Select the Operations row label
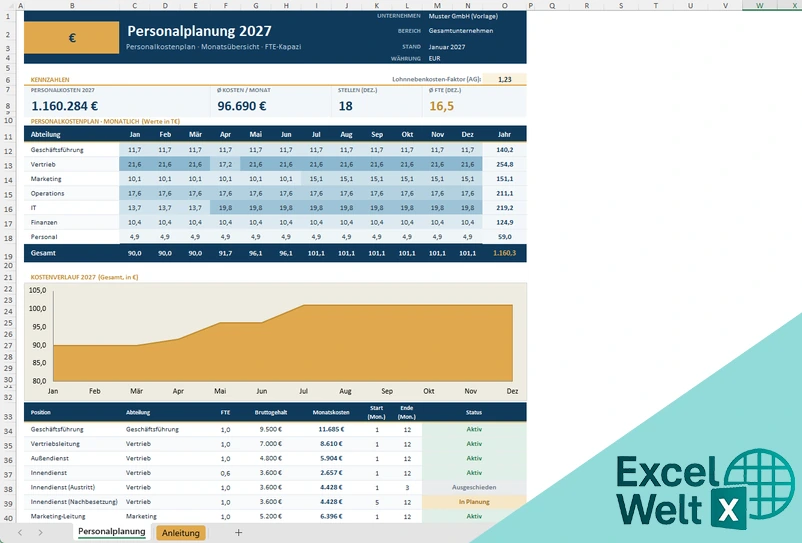The height and width of the screenshot is (543, 802). click(48, 193)
